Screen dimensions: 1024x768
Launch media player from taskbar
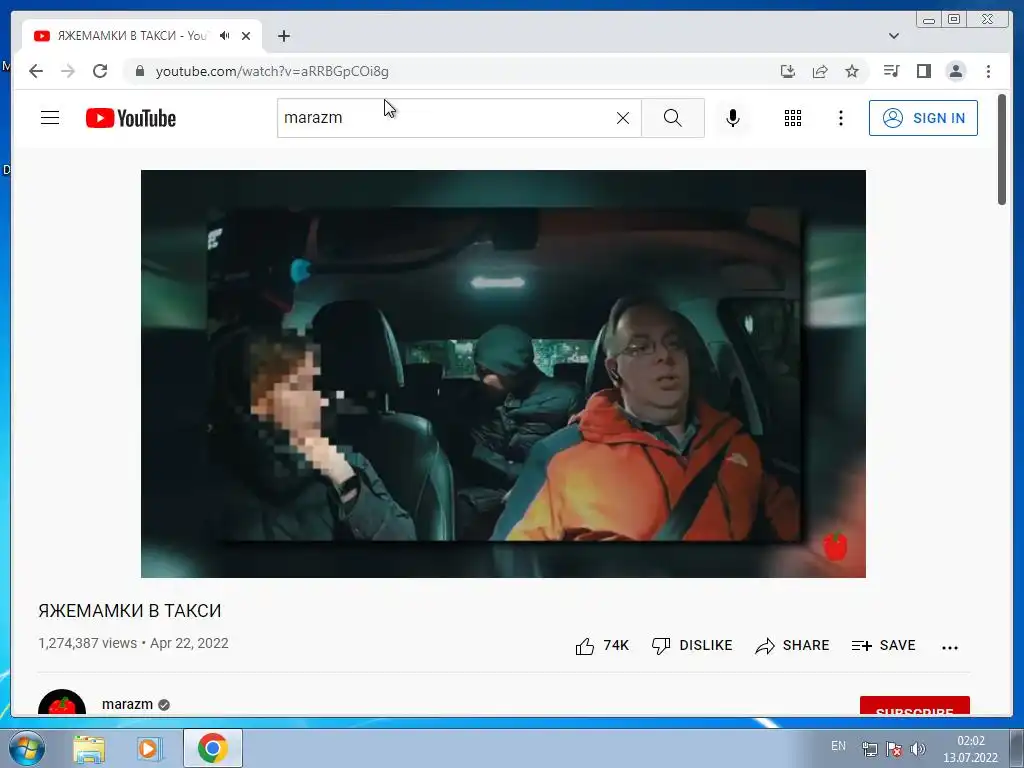coord(150,748)
